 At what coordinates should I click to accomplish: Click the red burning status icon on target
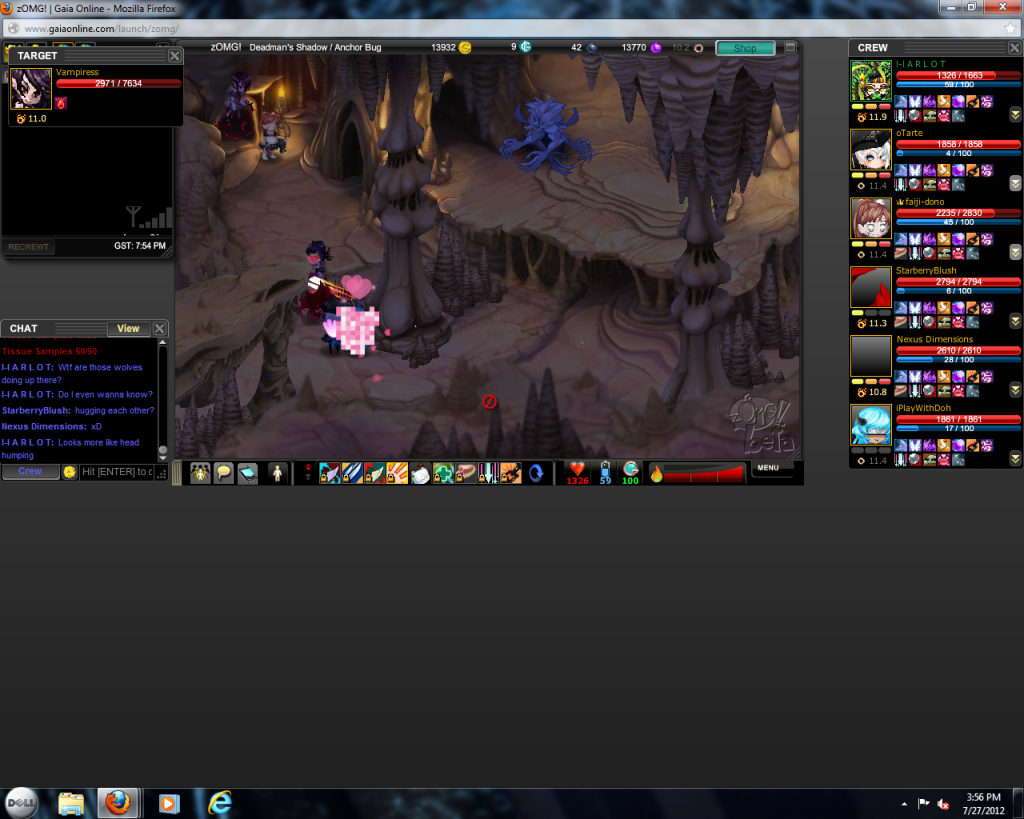click(x=61, y=103)
